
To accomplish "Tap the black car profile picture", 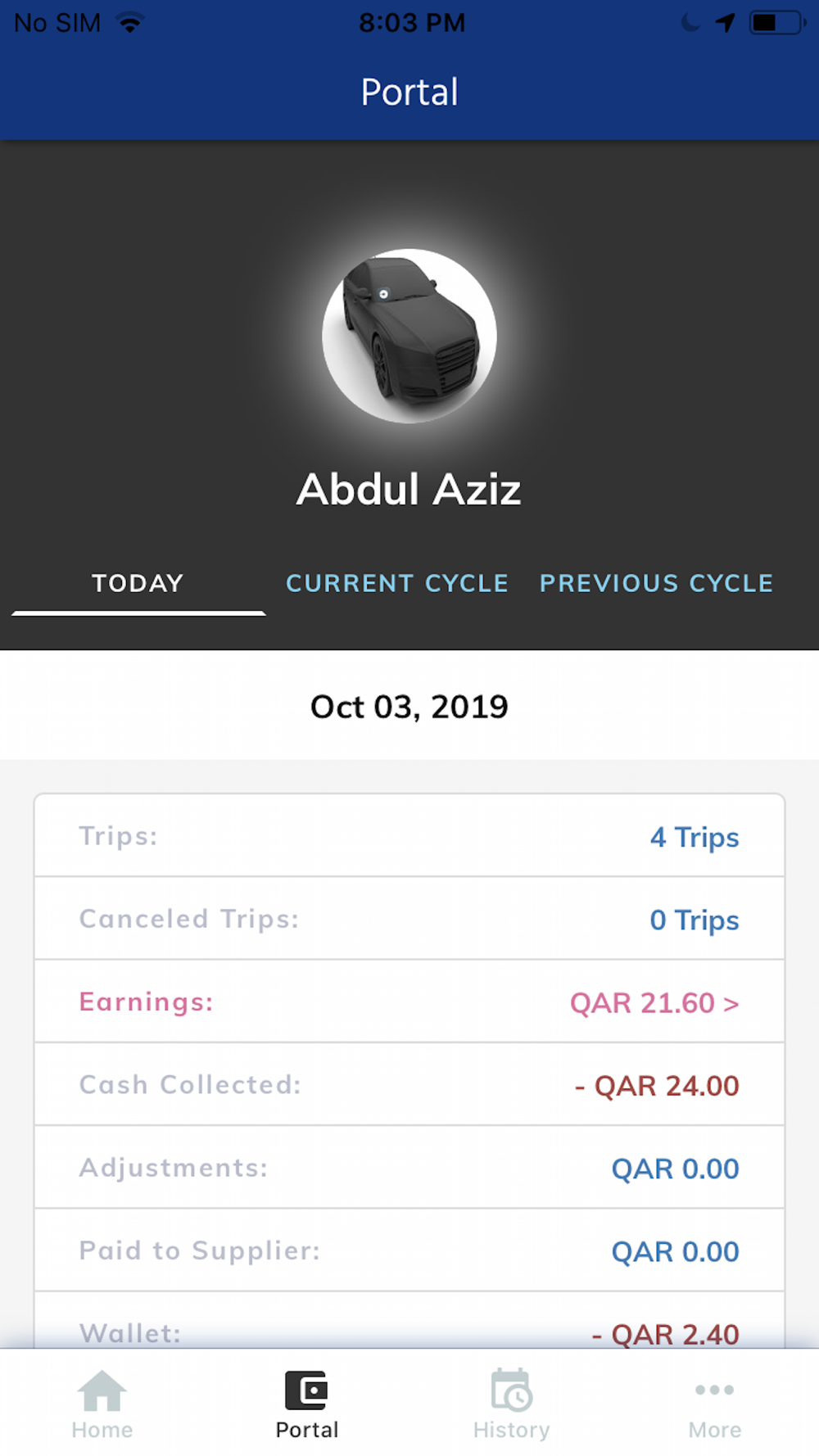I will [x=409, y=336].
